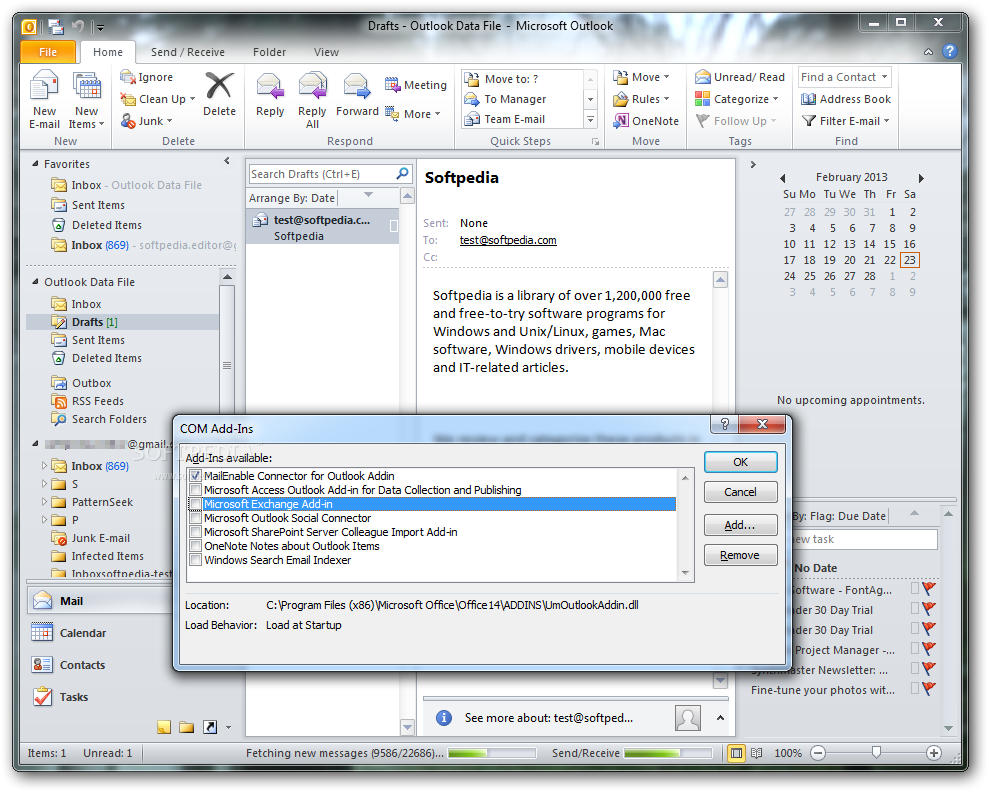This screenshot has height=792, width=989.
Task: Switch to Normal view in status bar
Action: tap(735, 753)
